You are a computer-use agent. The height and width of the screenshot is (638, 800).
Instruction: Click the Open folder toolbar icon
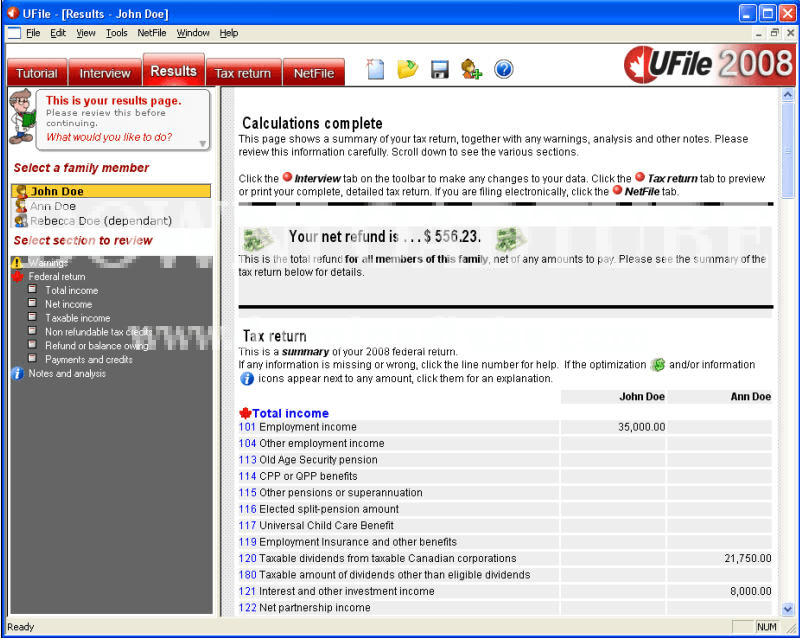[x=407, y=69]
